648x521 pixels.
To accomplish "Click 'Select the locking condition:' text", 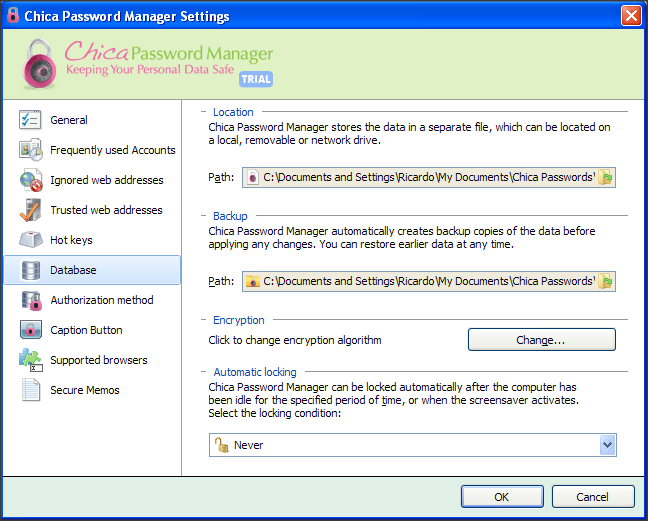I will point(274,413).
